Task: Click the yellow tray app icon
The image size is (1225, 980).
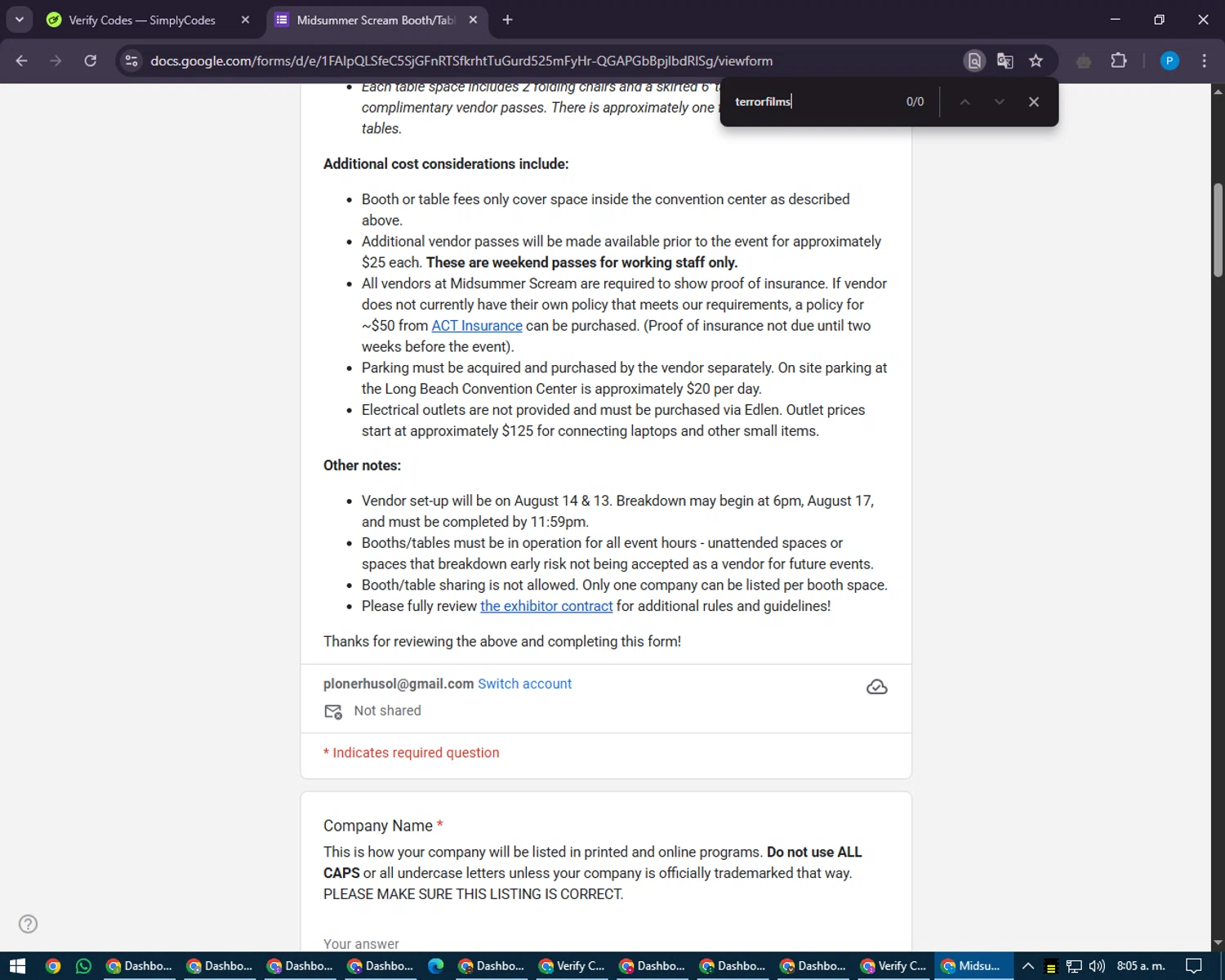Action: click(x=1051, y=967)
